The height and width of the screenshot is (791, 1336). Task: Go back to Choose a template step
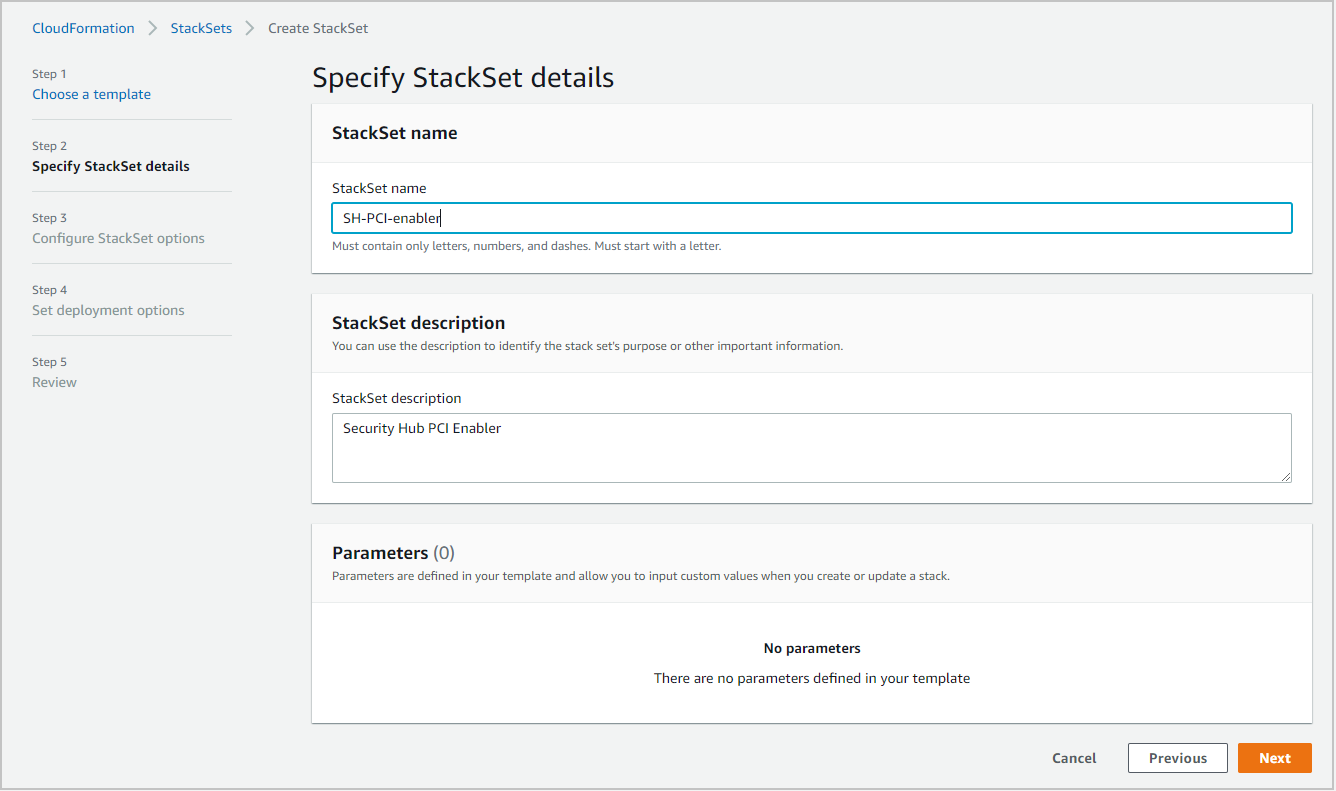[91, 94]
